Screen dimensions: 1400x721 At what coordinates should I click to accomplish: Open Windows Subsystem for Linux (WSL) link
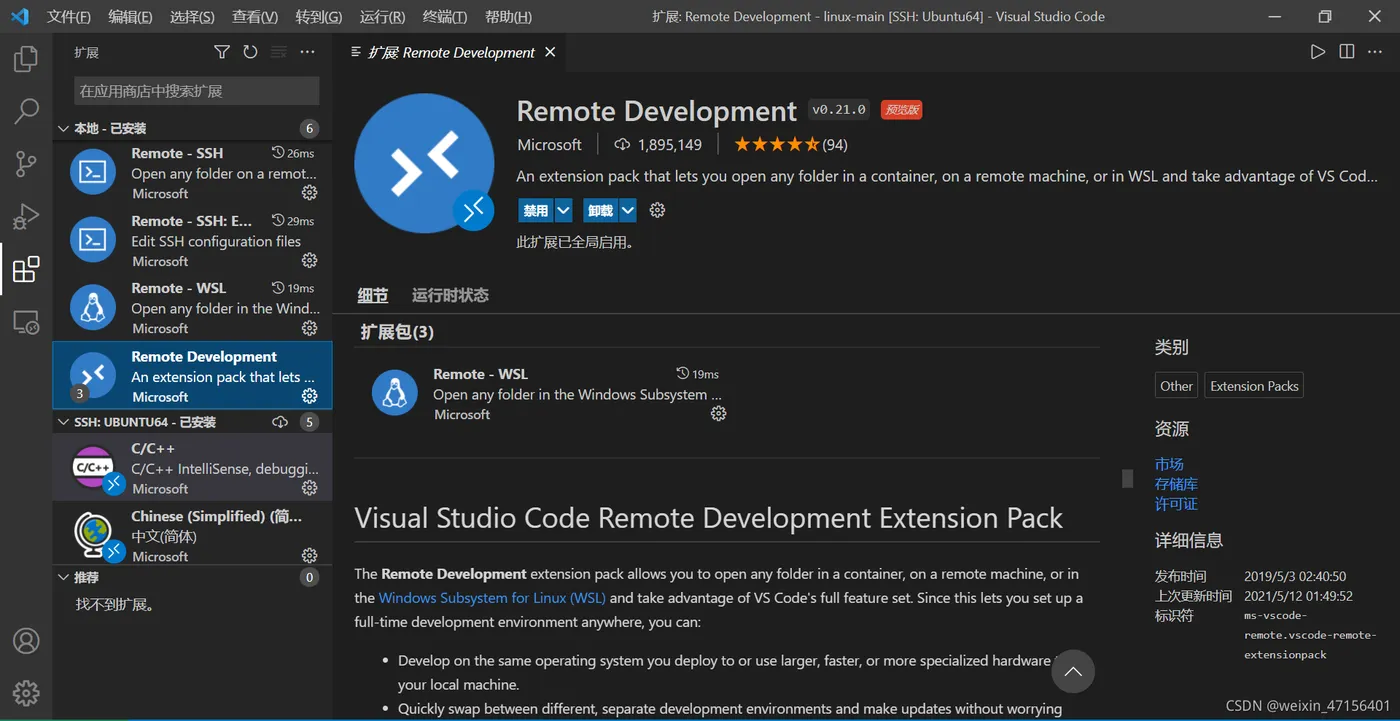[492, 598]
